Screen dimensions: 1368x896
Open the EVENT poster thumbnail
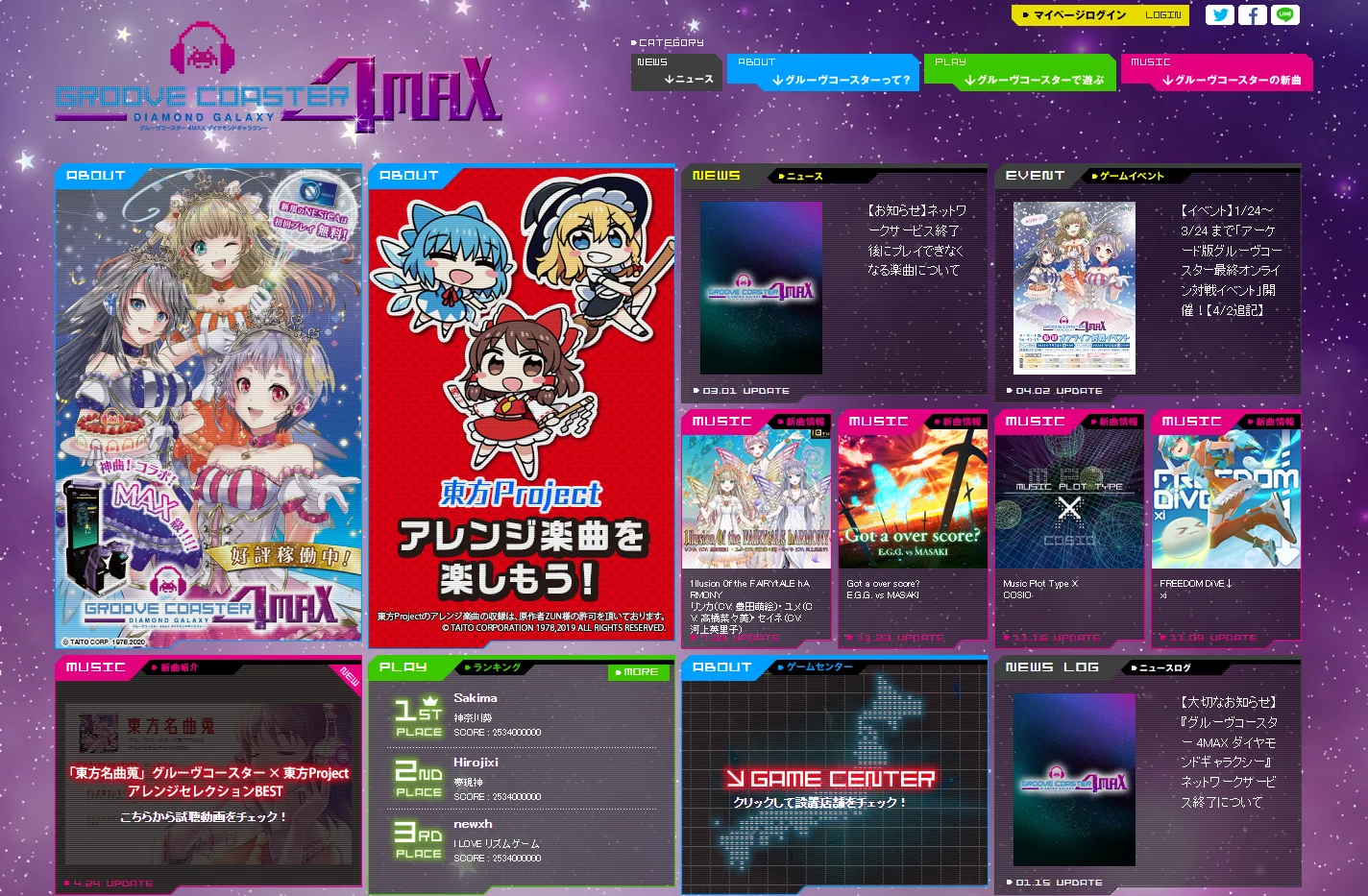(x=1074, y=288)
